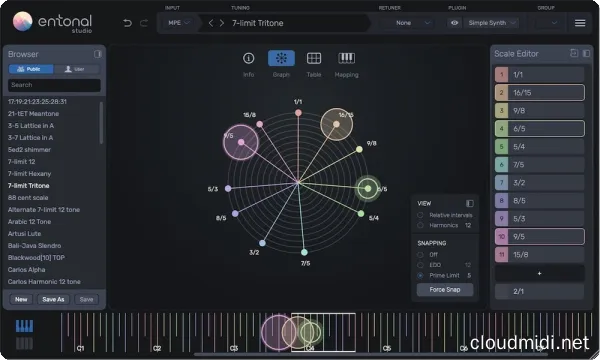Toggle the plugin eye visibility icon
600x360 pixels.
(454, 23)
